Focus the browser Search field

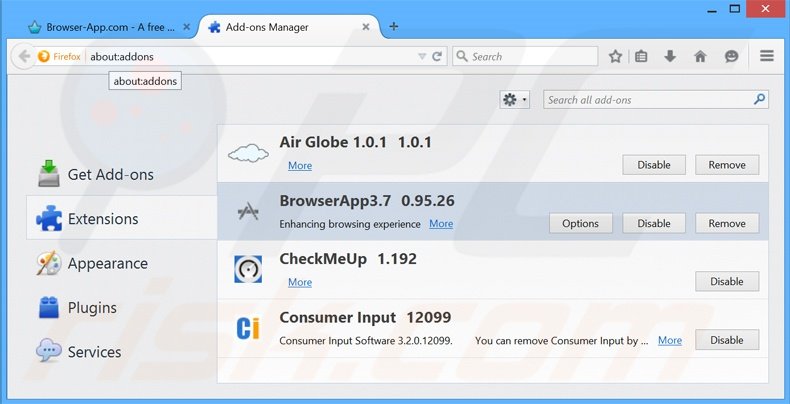[x=525, y=56]
